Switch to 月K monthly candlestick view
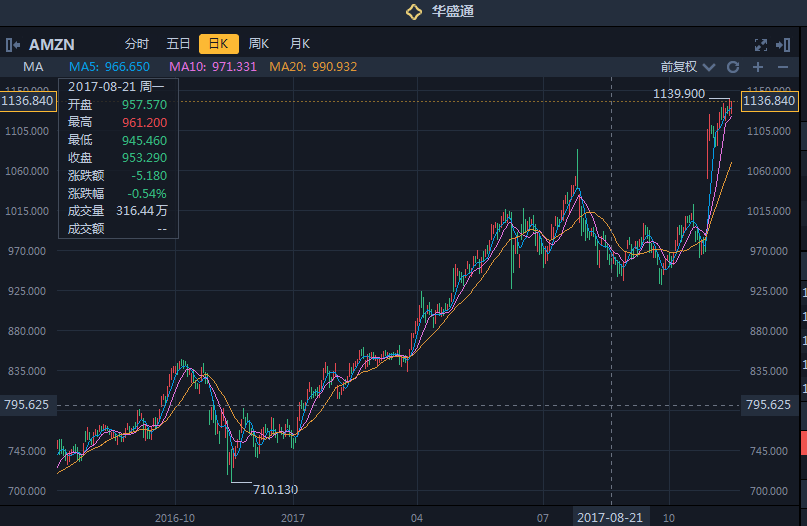Screen dimensions: 807x526 click(x=300, y=44)
